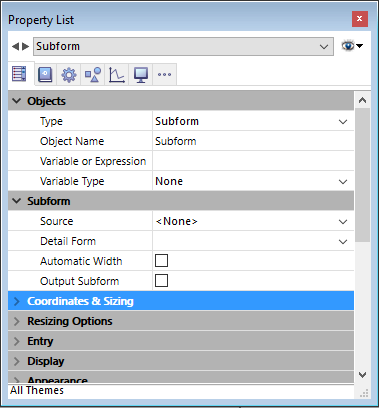Enable the Output Subform checkbox
The width and height of the screenshot is (379, 408).
161,281
